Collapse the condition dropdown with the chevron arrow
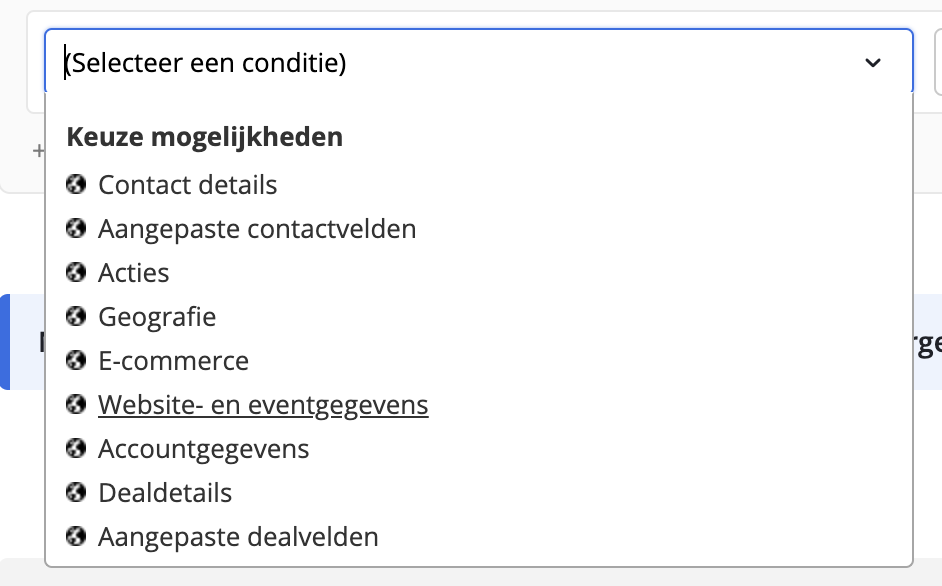The height and width of the screenshot is (586, 942). (x=872, y=63)
